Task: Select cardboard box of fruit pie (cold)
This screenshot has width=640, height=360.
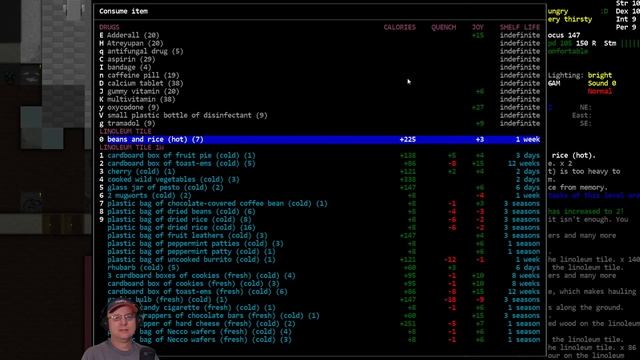Action: coord(181,155)
